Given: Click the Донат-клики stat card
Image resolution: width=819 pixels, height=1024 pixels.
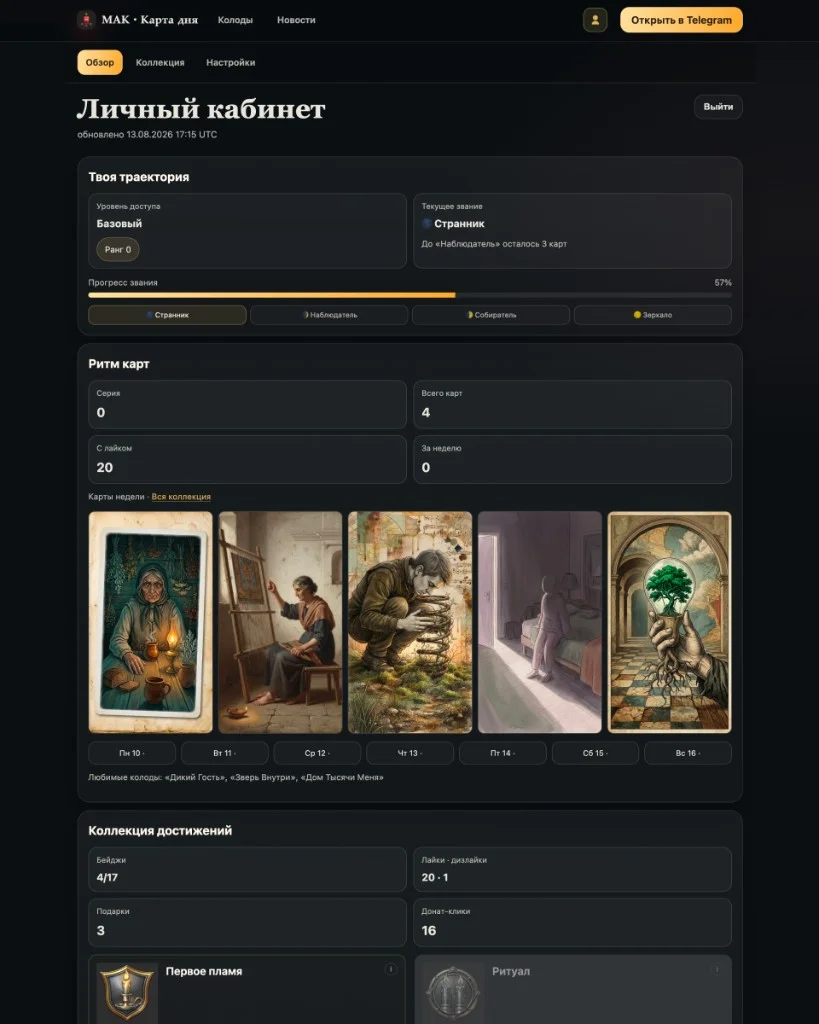Looking at the screenshot, I should (x=573, y=923).
